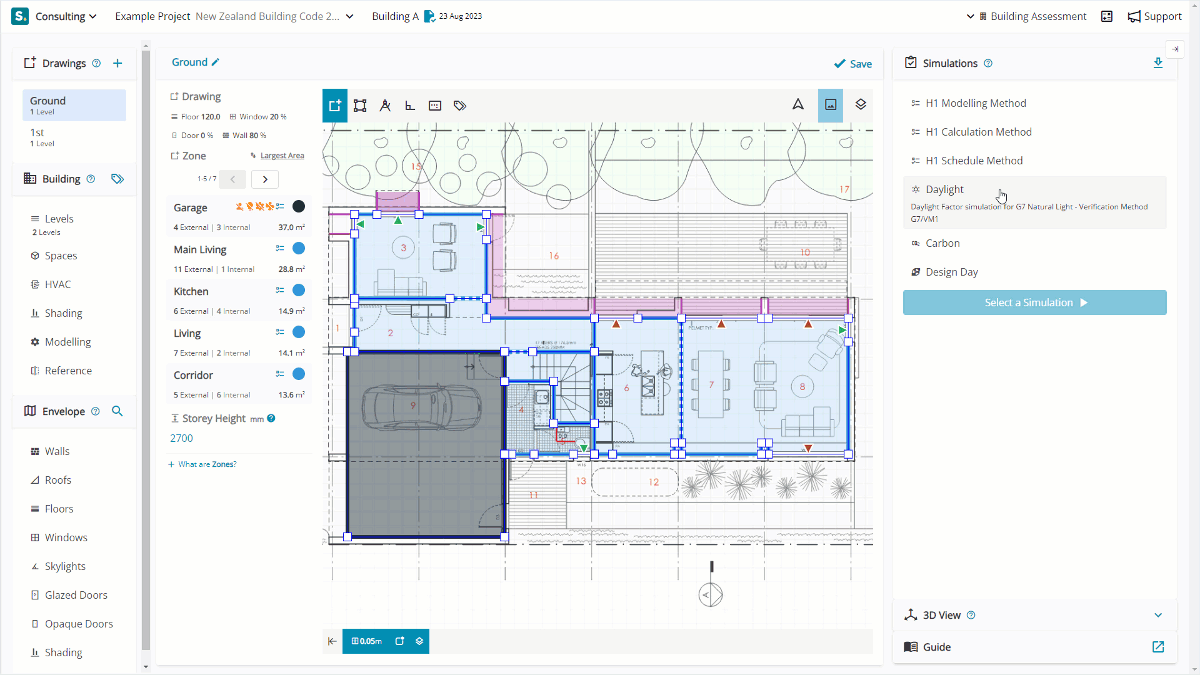Select the tags tool in canvas toolbar
The image size is (1200, 675).
[460, 105]
